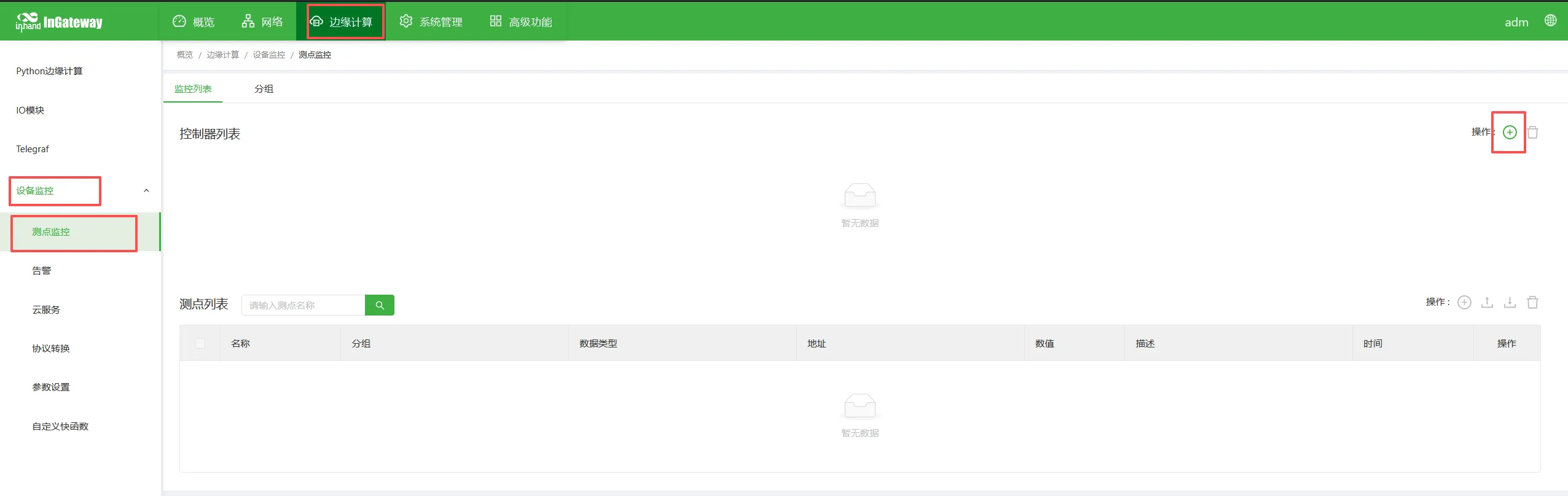Image resolution: width=1568 pixels, height=496 pixels.
Task: Add a new controller with plus icon
Action: point(1509,132)
